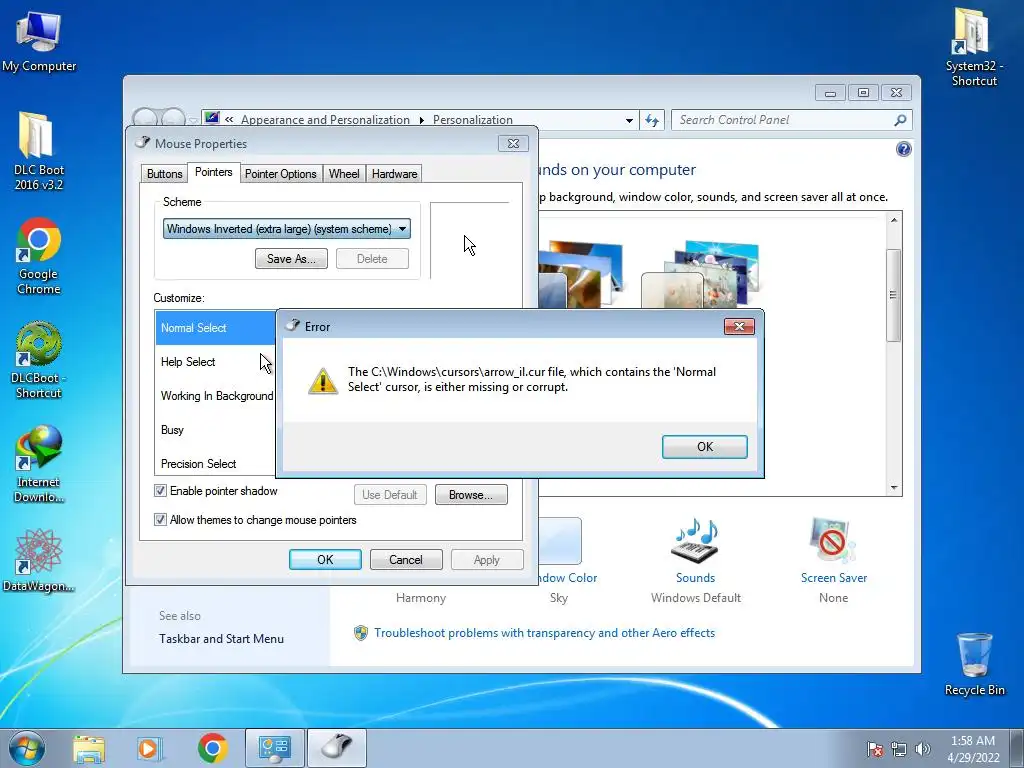Click Save As... scheme button

click(291, 259)
